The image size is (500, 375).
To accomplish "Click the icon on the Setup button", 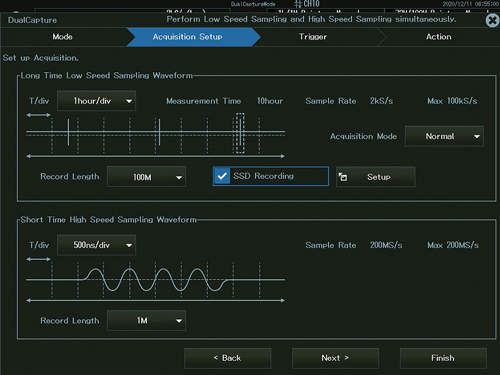I will coord(343,177).
